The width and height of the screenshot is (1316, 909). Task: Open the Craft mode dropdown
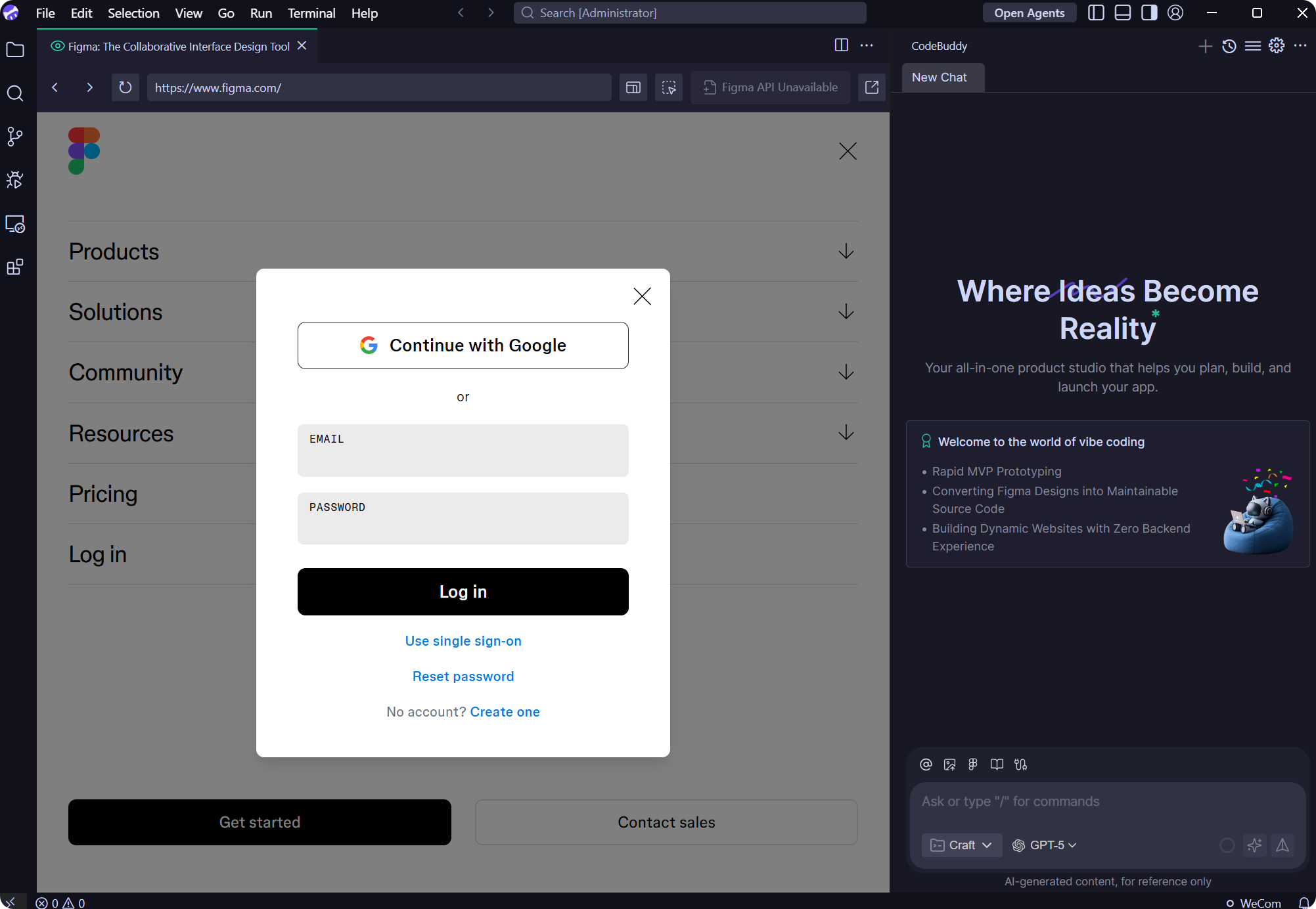962,845
